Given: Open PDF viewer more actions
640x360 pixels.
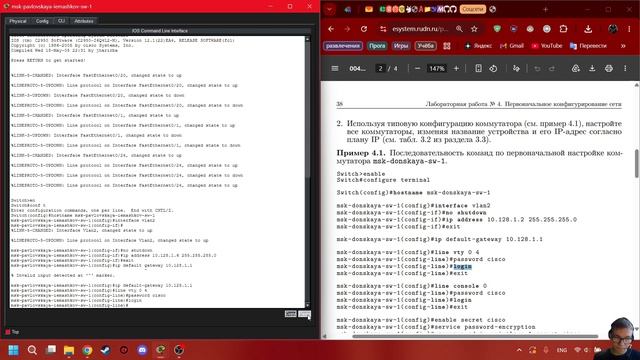Looking at the screenshot, I should coord(625,69).
